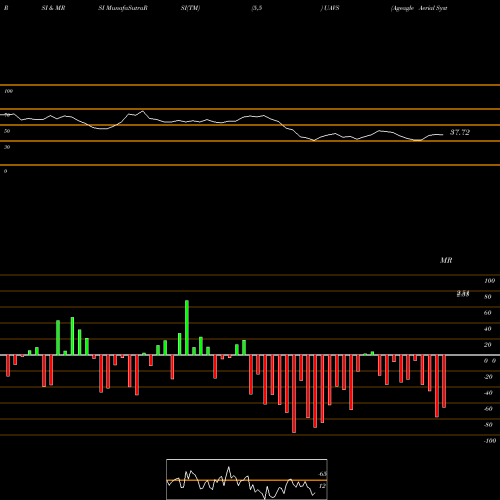Click the -80 label on MR axis

click(x=488, y=425)
